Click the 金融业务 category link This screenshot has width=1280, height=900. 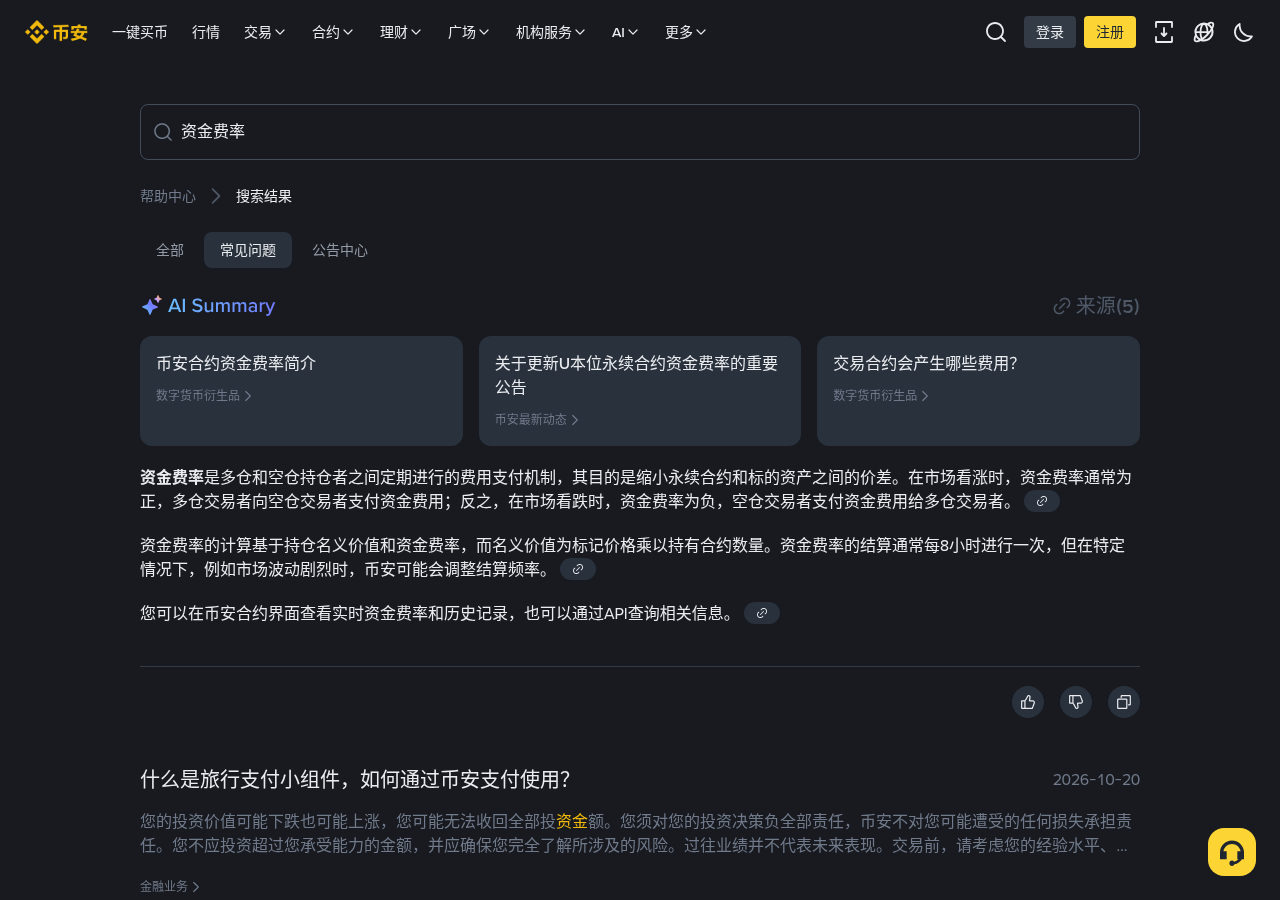click(x=170, y=886)
